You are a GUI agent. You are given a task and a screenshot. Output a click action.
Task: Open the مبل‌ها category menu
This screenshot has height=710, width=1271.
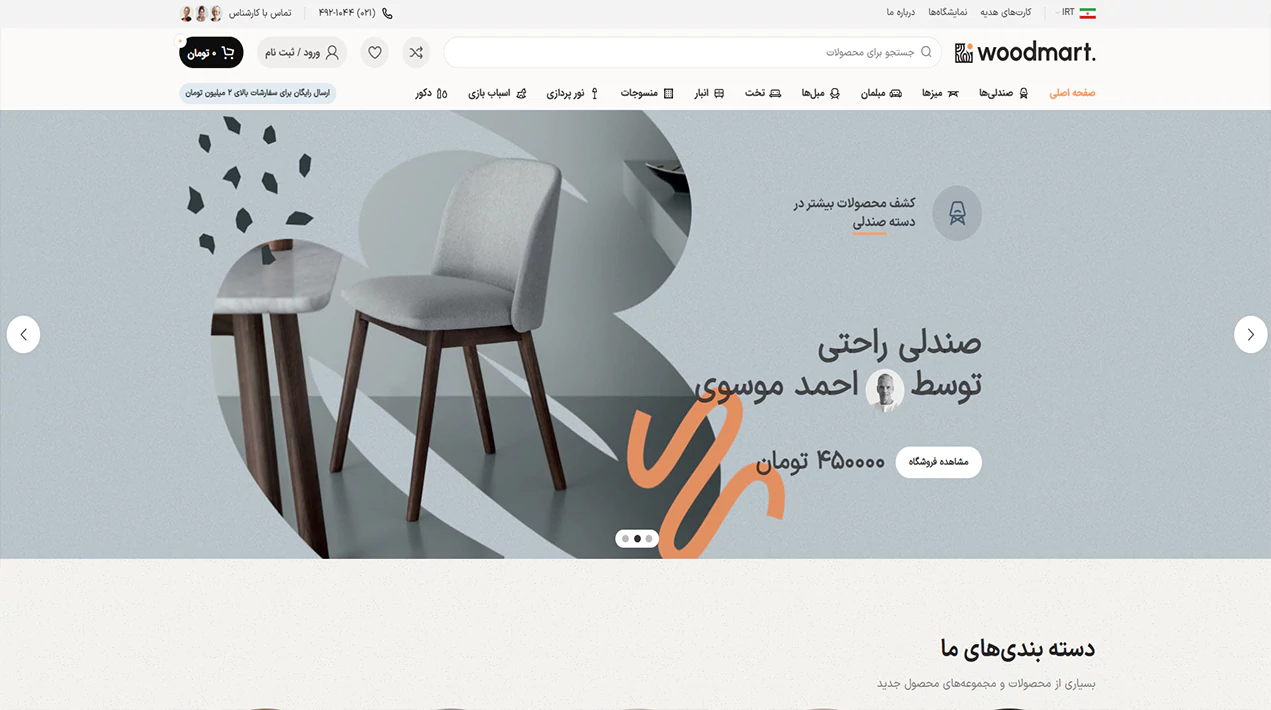(820, 93)
